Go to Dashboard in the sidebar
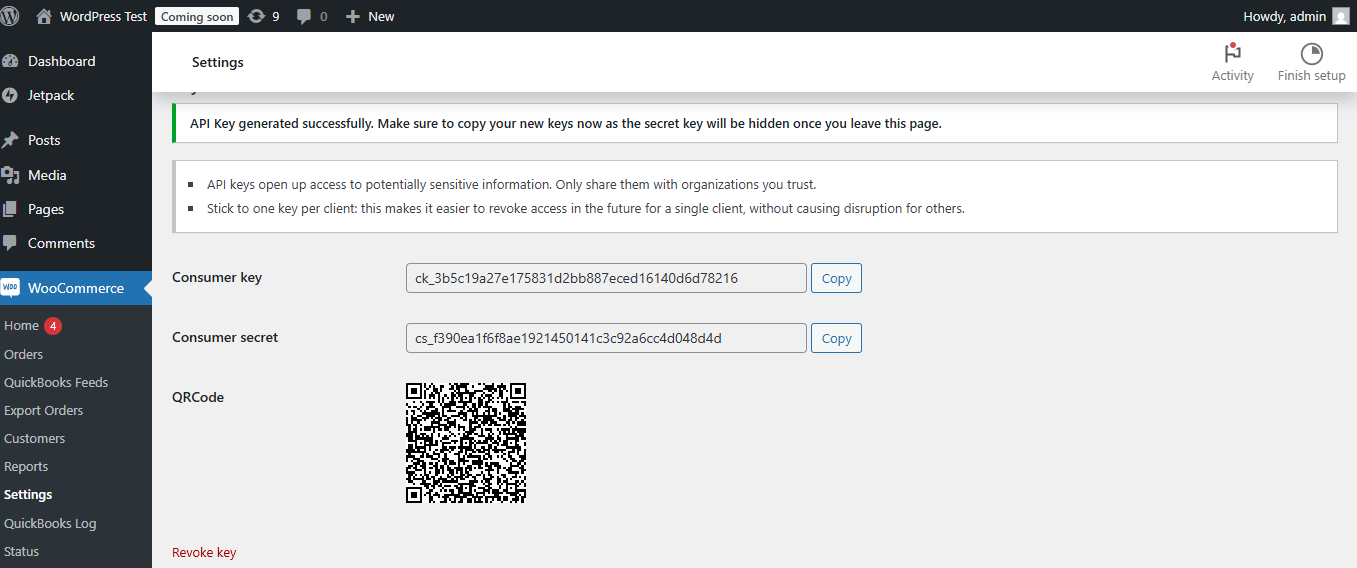This screenshot has height=568, width=1357. 61,61
